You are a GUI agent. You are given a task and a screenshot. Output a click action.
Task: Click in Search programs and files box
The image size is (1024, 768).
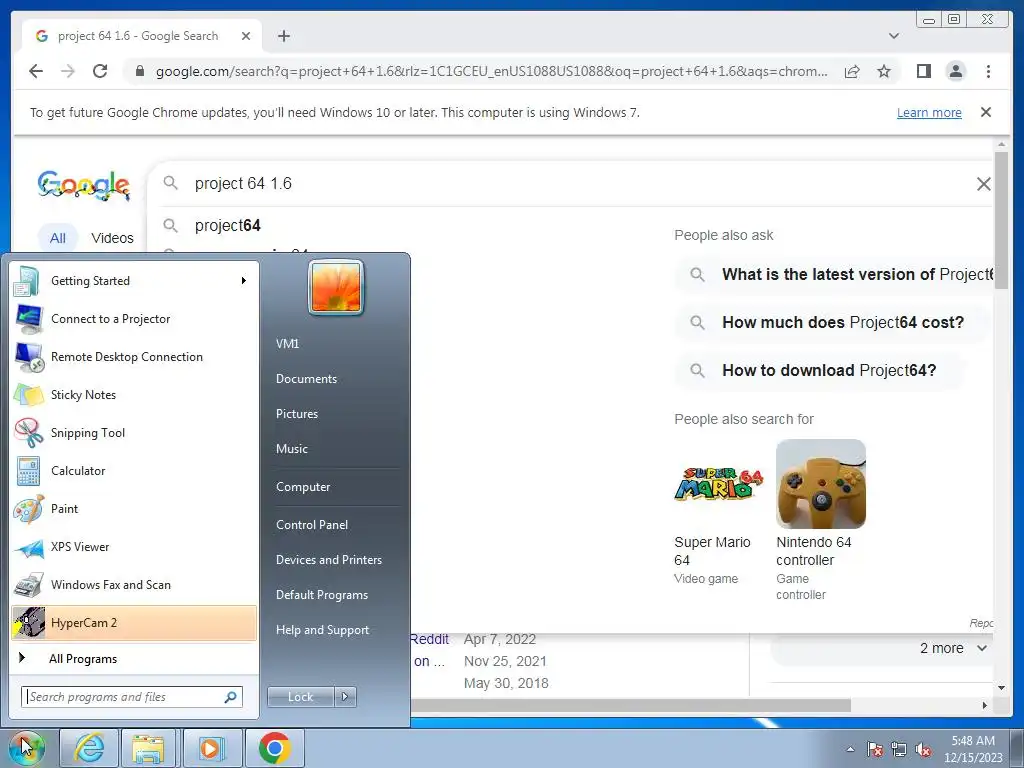[132, 697]
